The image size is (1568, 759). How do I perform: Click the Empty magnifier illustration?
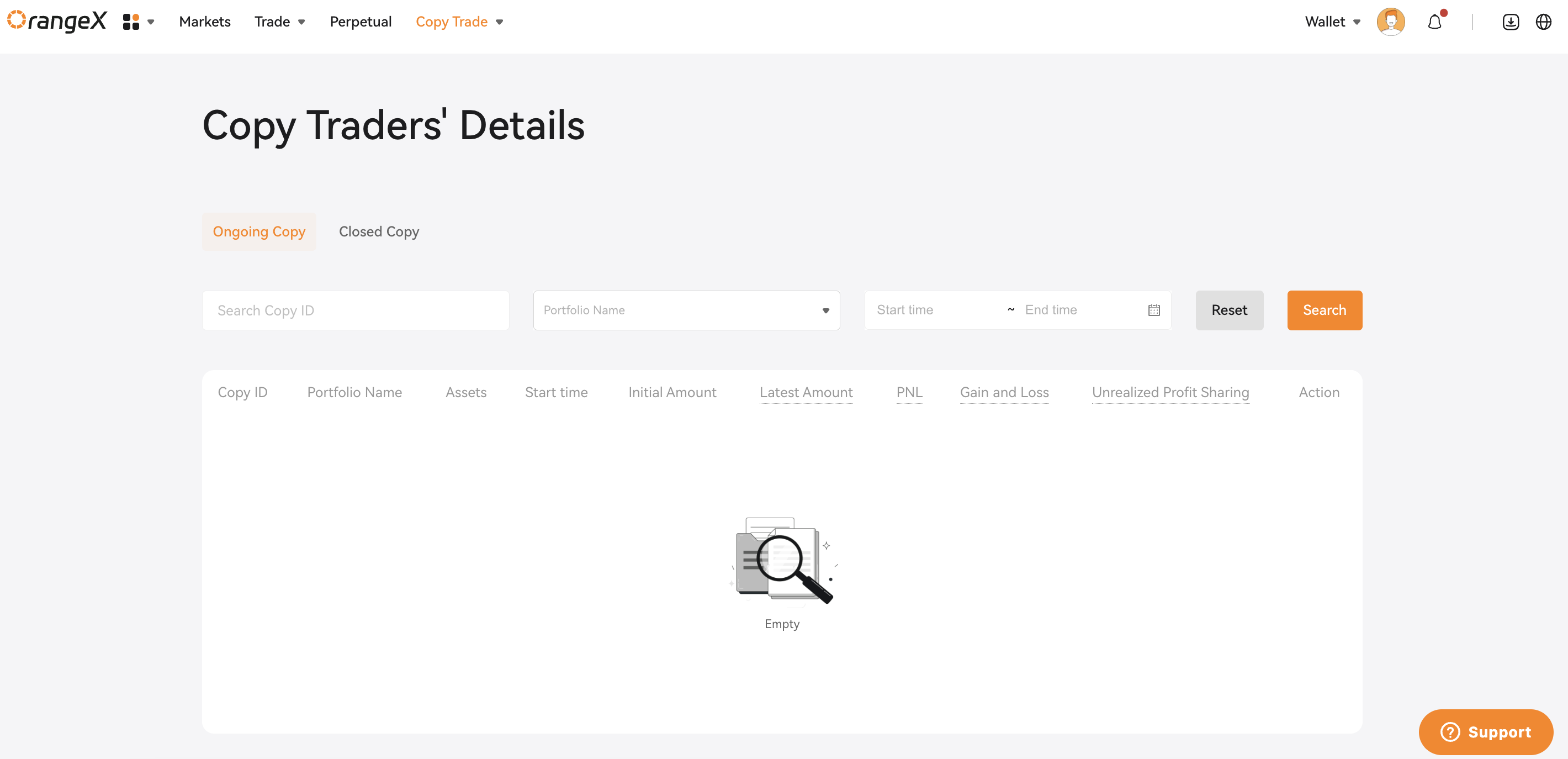[x=783, y=561]
